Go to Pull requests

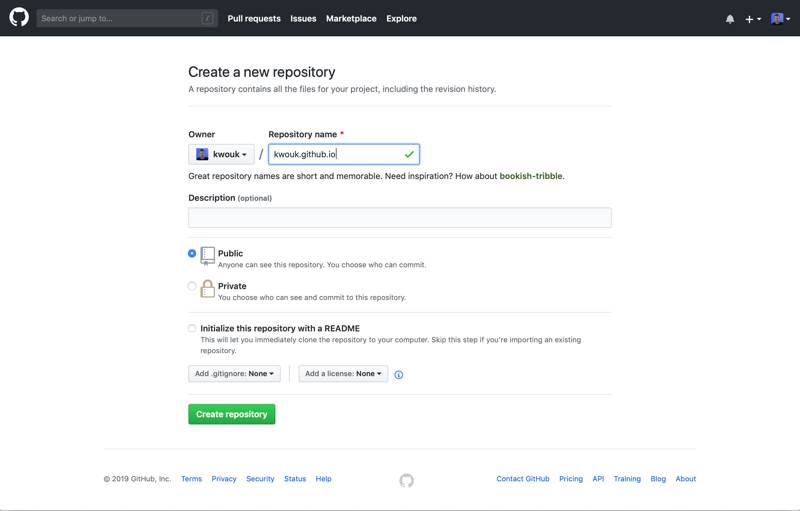[x=254, y=18]
